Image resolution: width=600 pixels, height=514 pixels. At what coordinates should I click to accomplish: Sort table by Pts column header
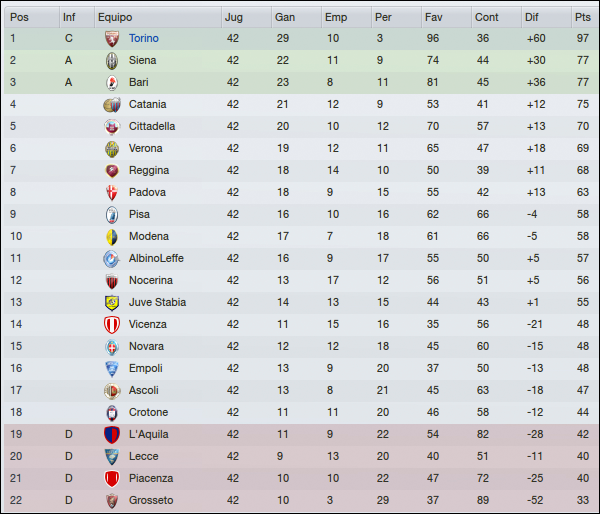pyautogui.click(x=585, y=17)
